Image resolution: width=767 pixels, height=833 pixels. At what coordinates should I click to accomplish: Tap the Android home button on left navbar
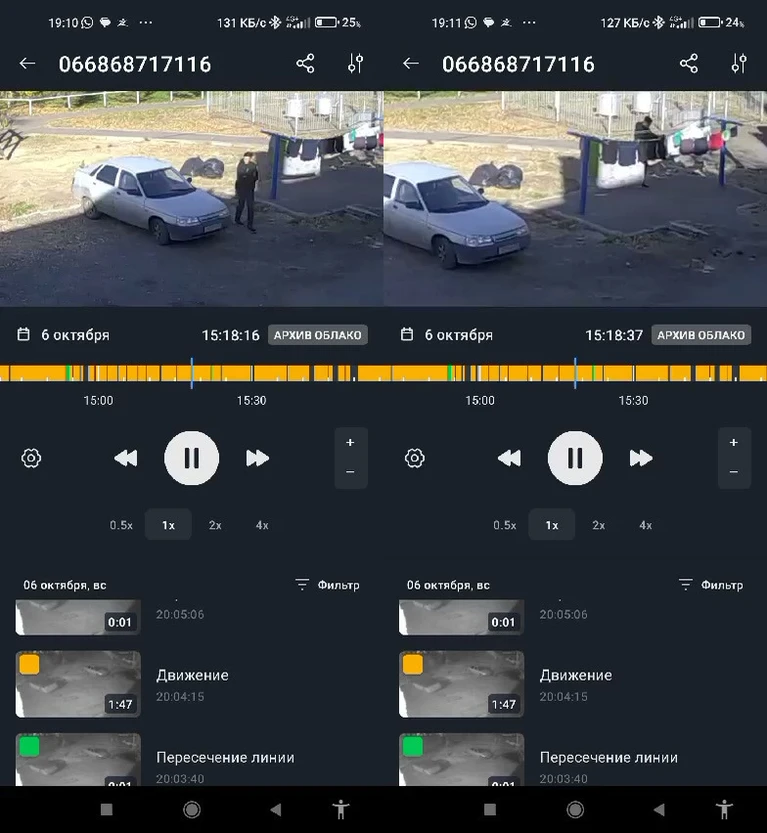192,810
